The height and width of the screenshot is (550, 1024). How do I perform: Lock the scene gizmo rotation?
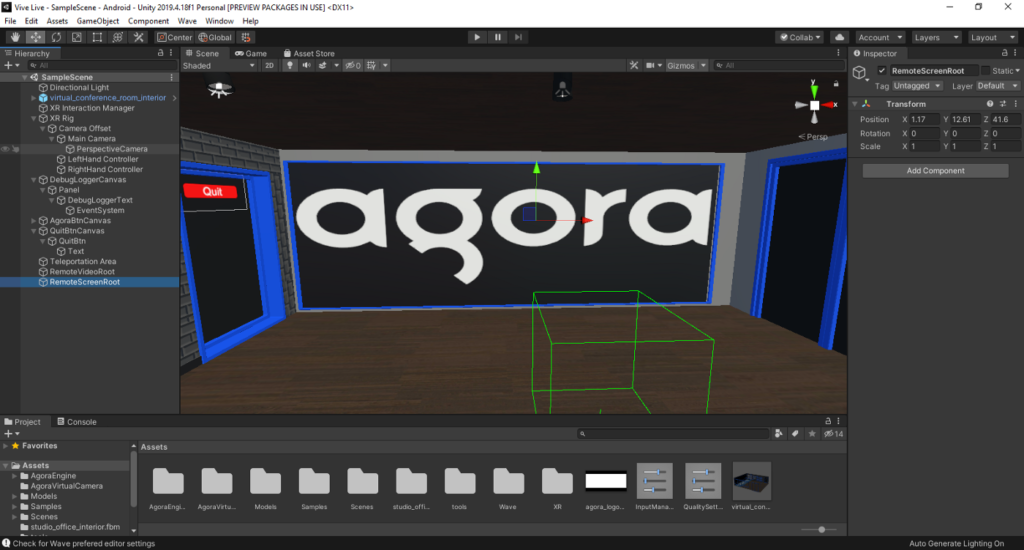[835, 84]
